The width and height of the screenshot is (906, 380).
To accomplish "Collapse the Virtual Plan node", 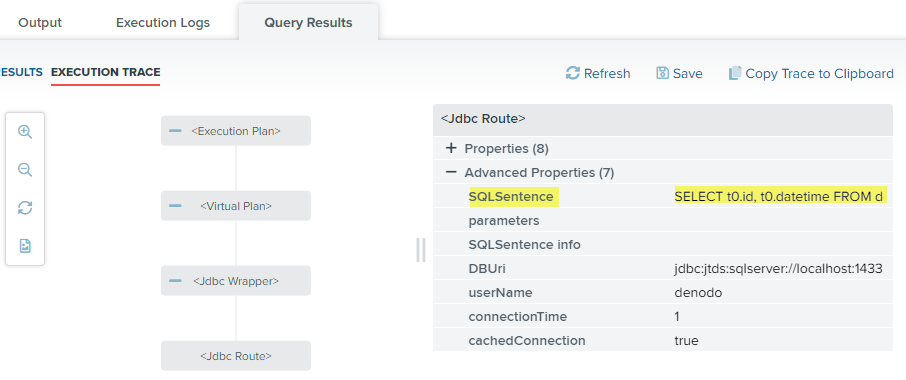I will (175, 206).
